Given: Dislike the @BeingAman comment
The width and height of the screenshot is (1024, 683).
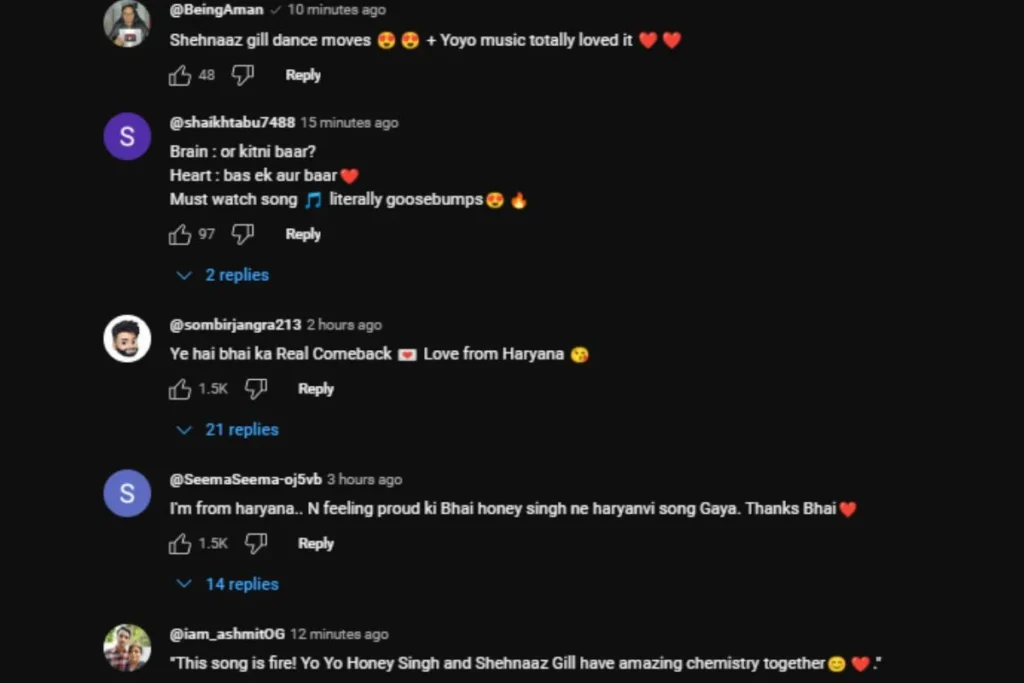Looking at the screenshot, I should pos(243,75).
